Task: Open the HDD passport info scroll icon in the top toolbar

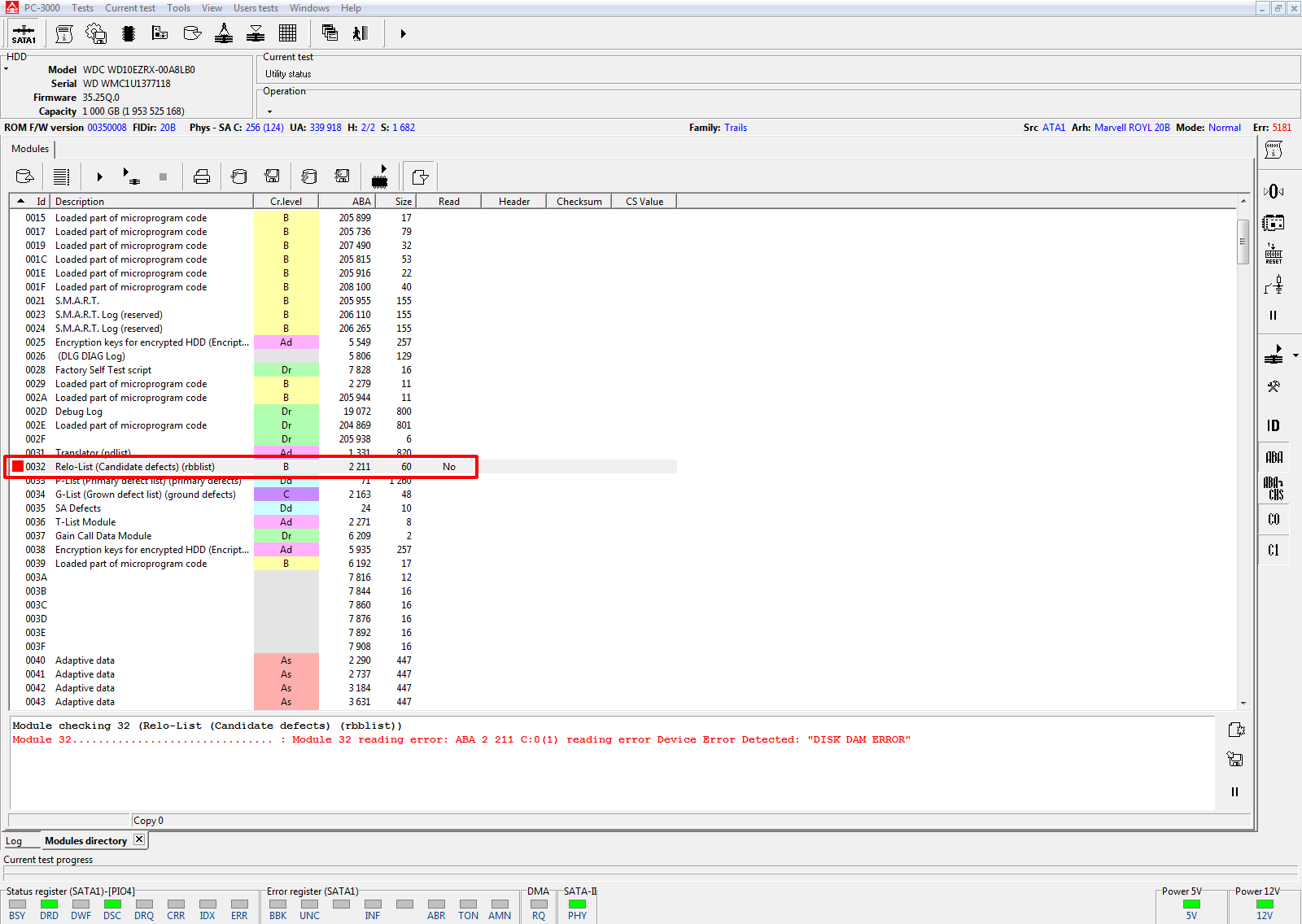Action: tap(64, 33)
